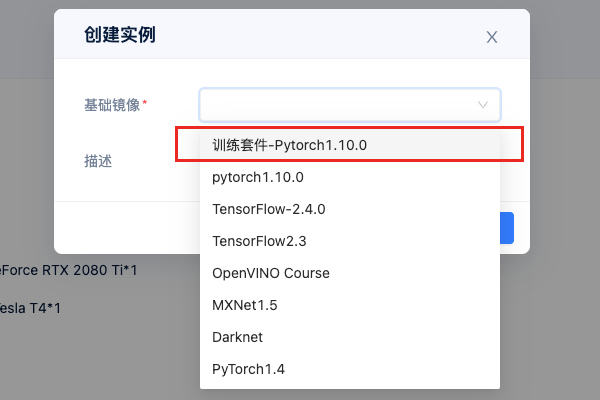The height and width of the screenshot is (400, 600).
Task: Pick TensorFlow2.3 from the dropdown
Action: [x=350, y=242]
